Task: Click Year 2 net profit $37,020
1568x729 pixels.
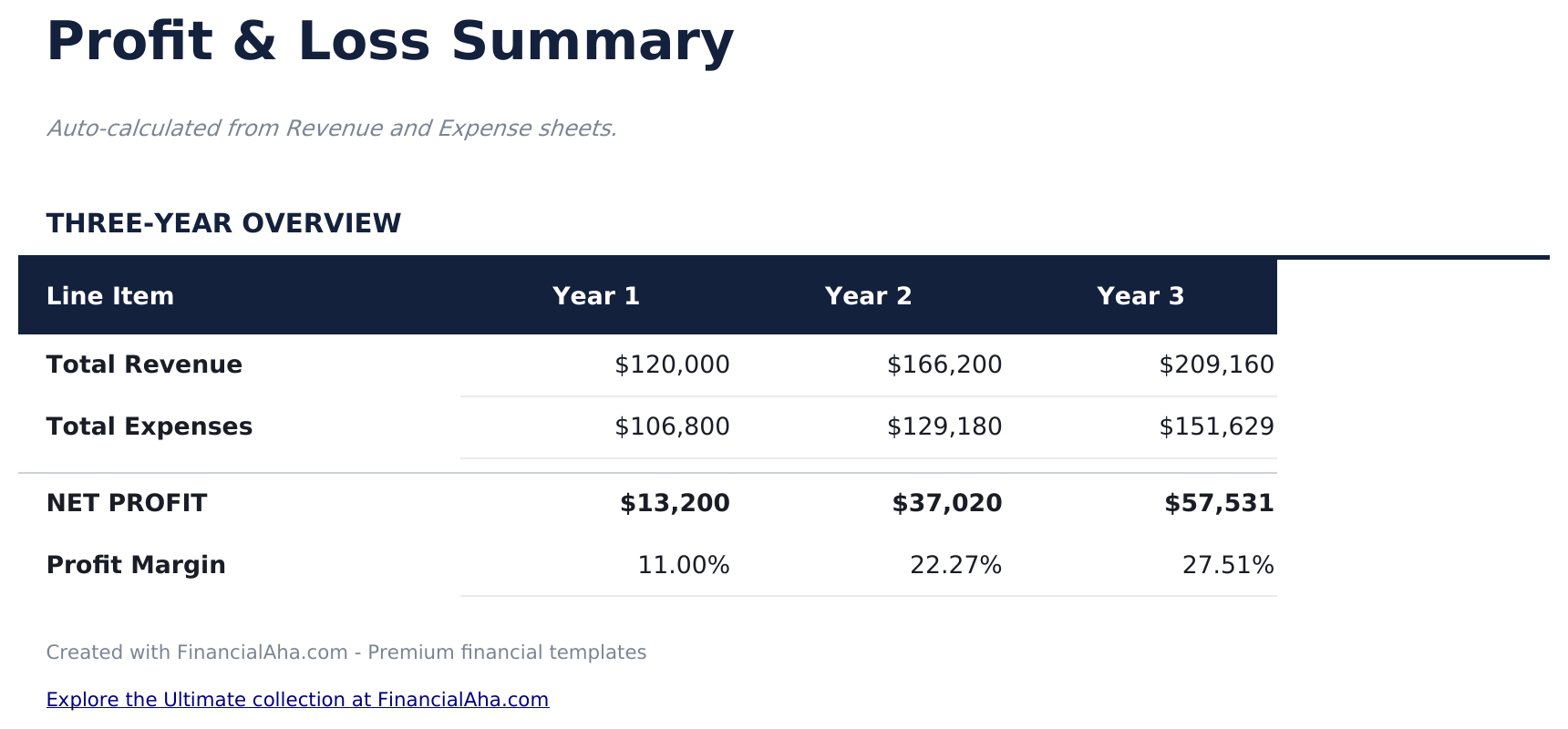Action: 946,503
